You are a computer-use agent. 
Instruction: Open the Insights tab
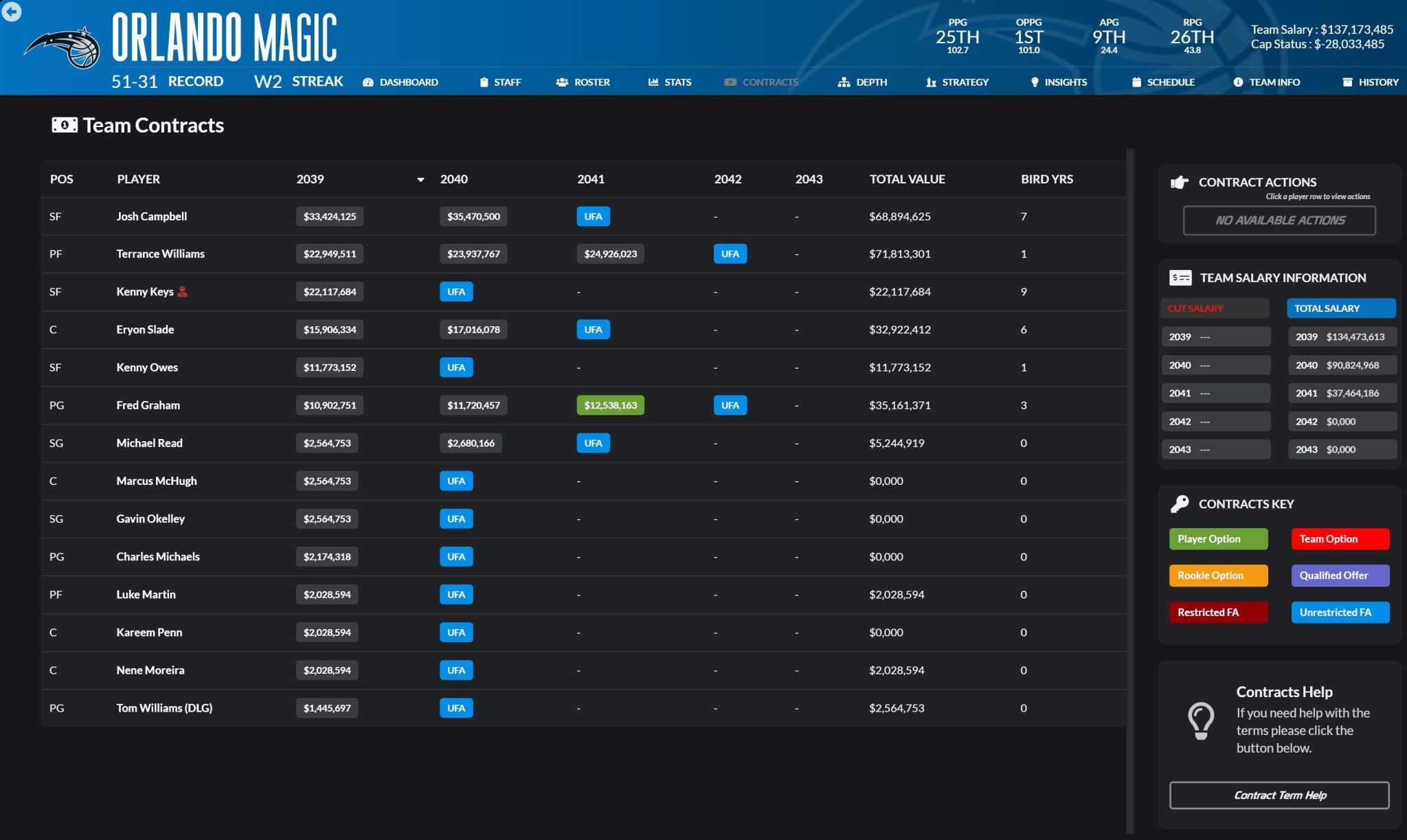pos(1058,82)
